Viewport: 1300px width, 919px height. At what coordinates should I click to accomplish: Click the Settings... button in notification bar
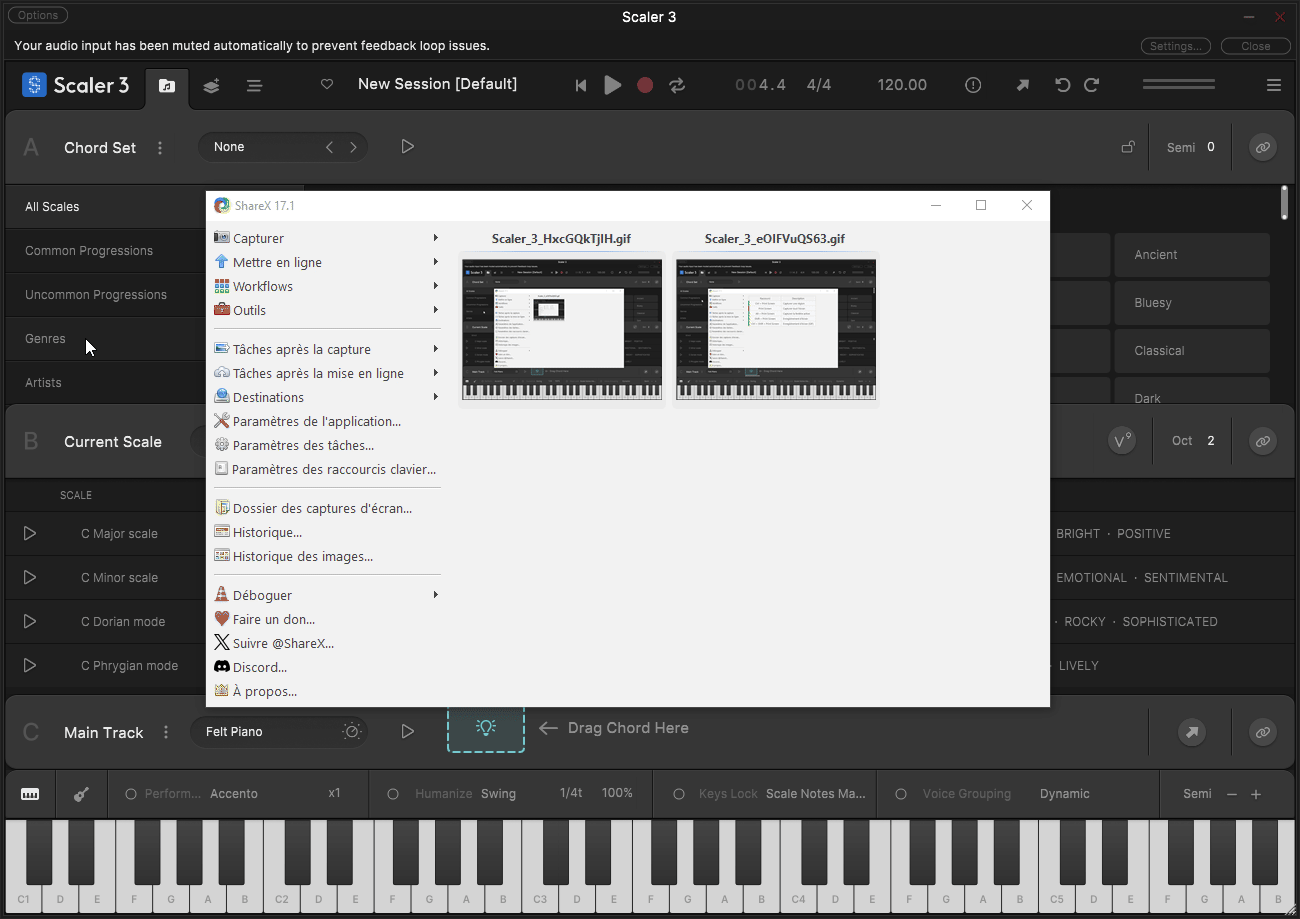1176,46
